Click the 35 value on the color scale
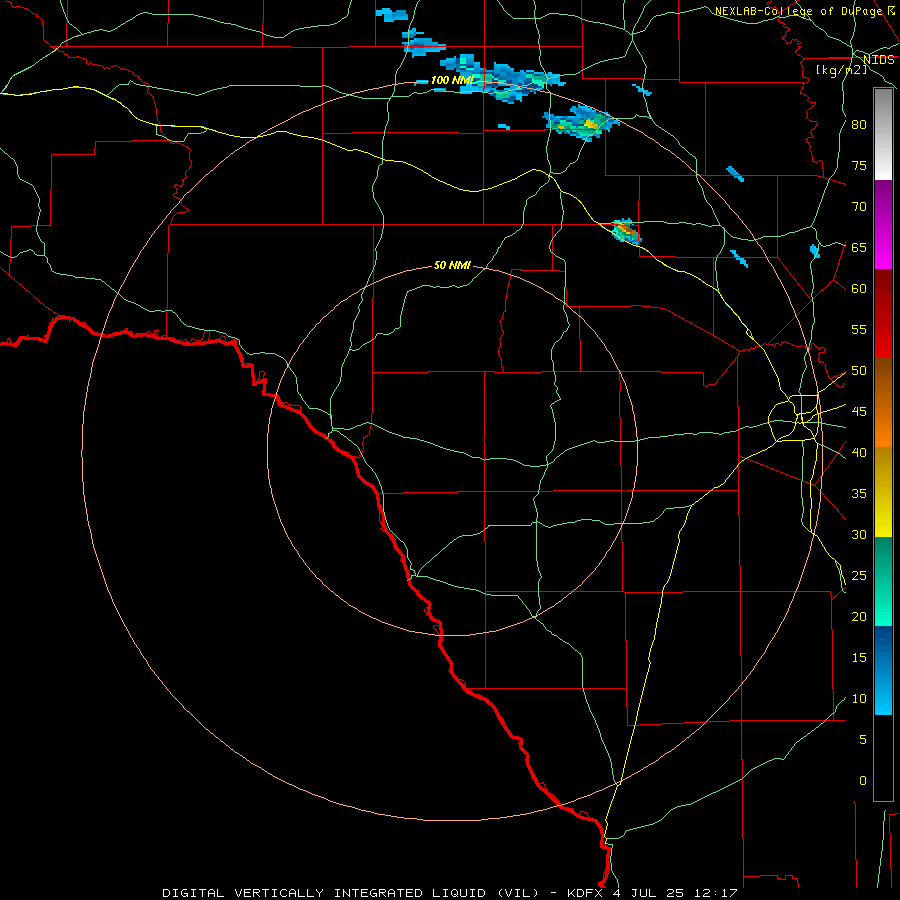Viewport: 900px width, 900px height. [x=859, y=494]
